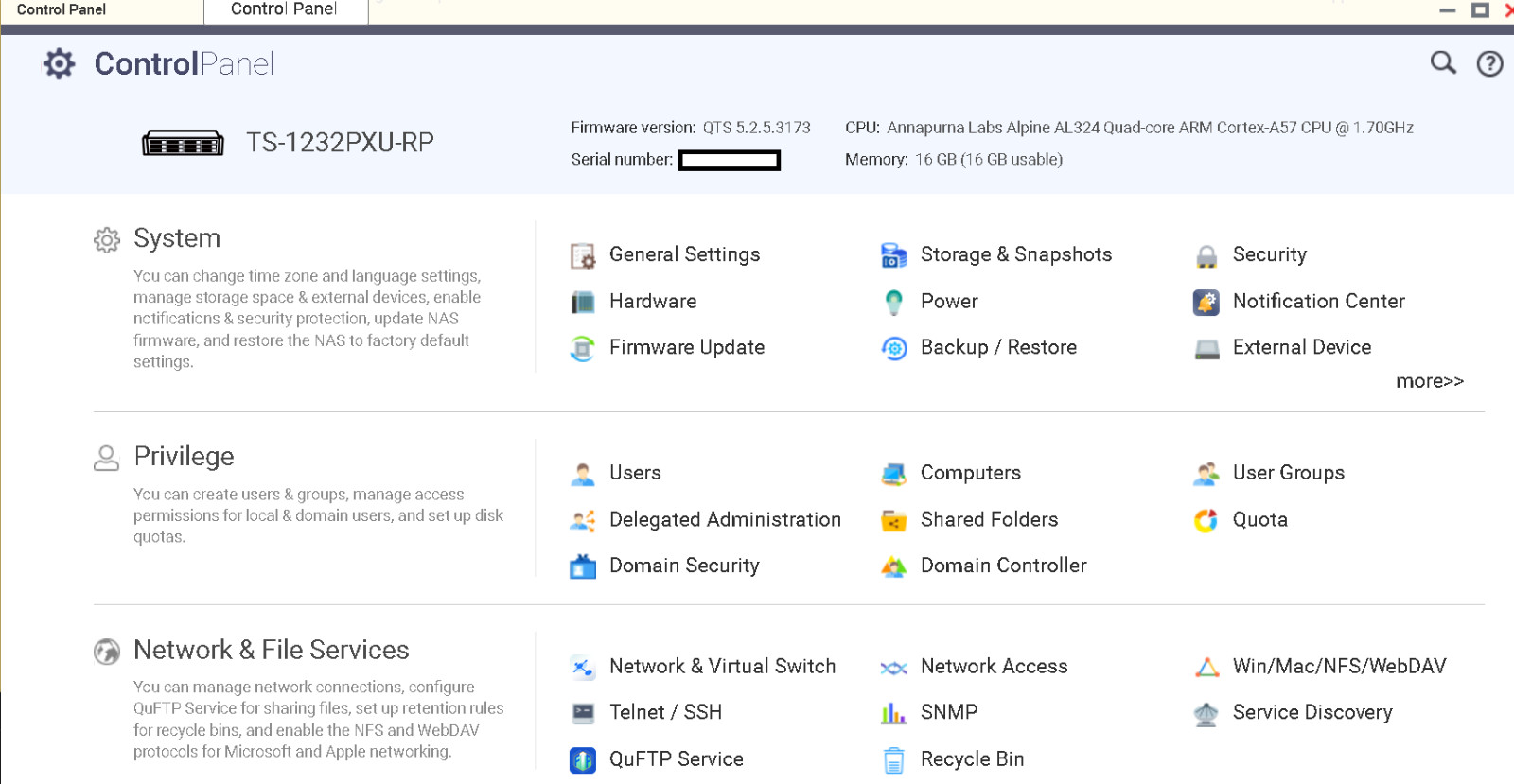The height and width of the screenshot is (784, 1514).
Task: Open the Notification Center icon
Action: tap(1206, 302)
